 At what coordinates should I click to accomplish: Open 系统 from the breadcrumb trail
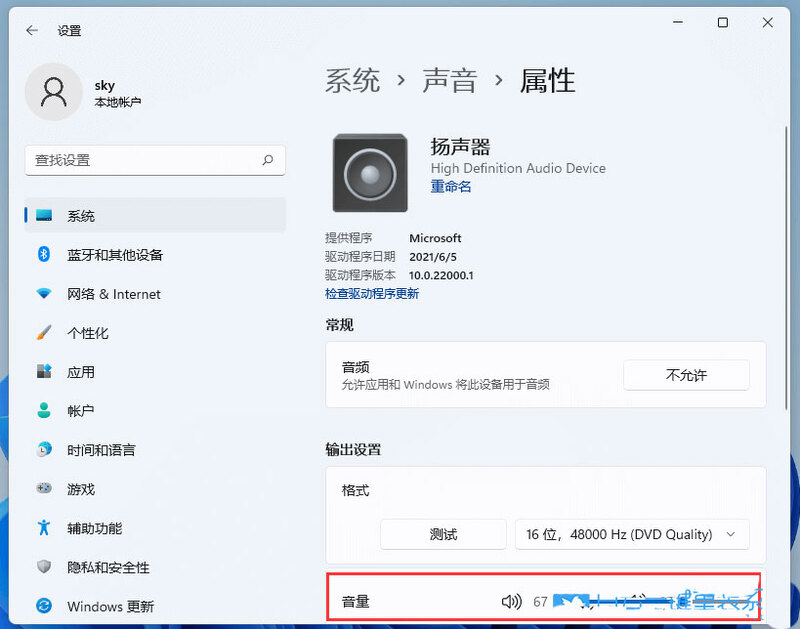pyautogui.click(x=352, y=79)
